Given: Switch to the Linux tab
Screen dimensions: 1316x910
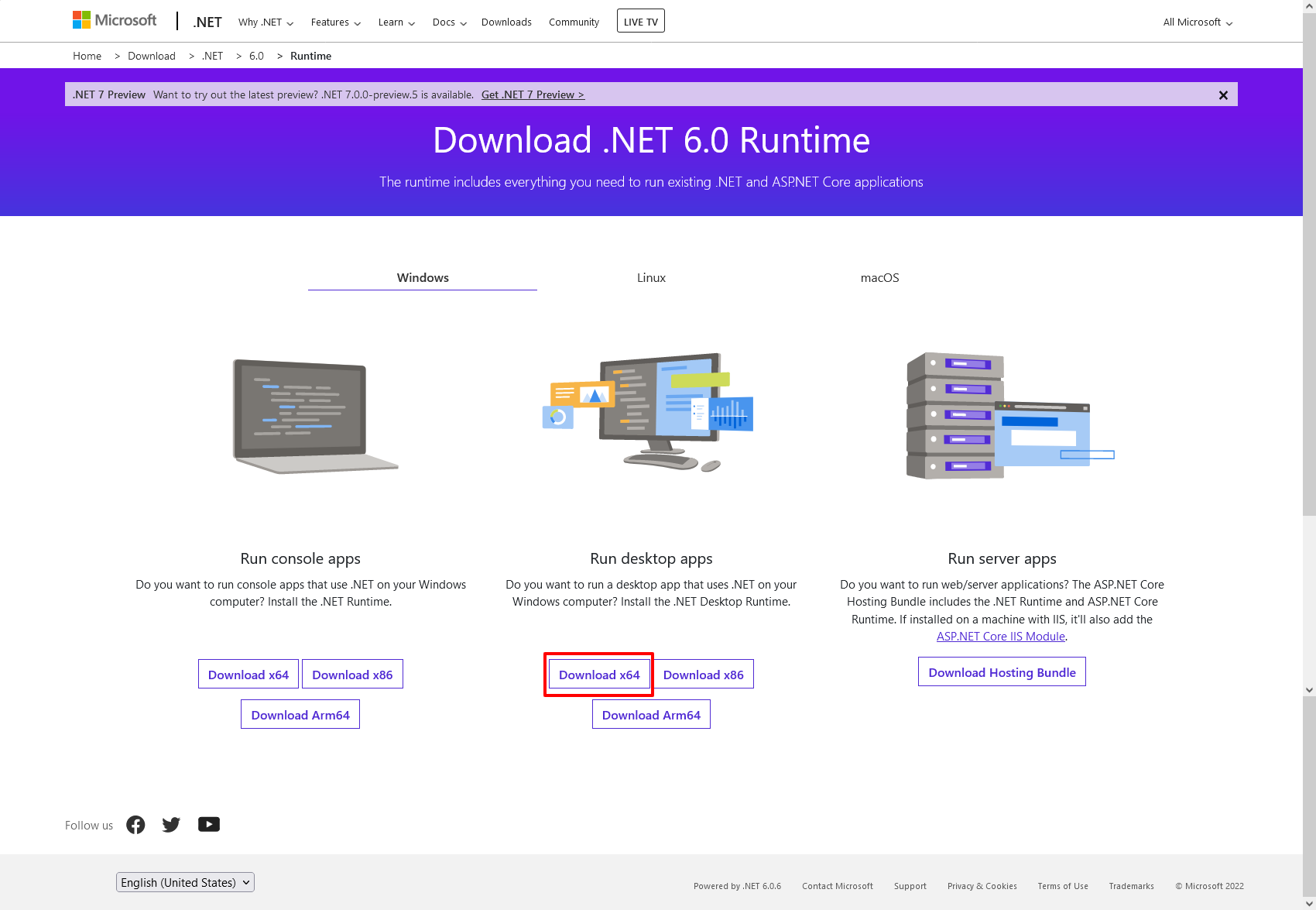Looking at the screenshot, I should click(651, 278).
